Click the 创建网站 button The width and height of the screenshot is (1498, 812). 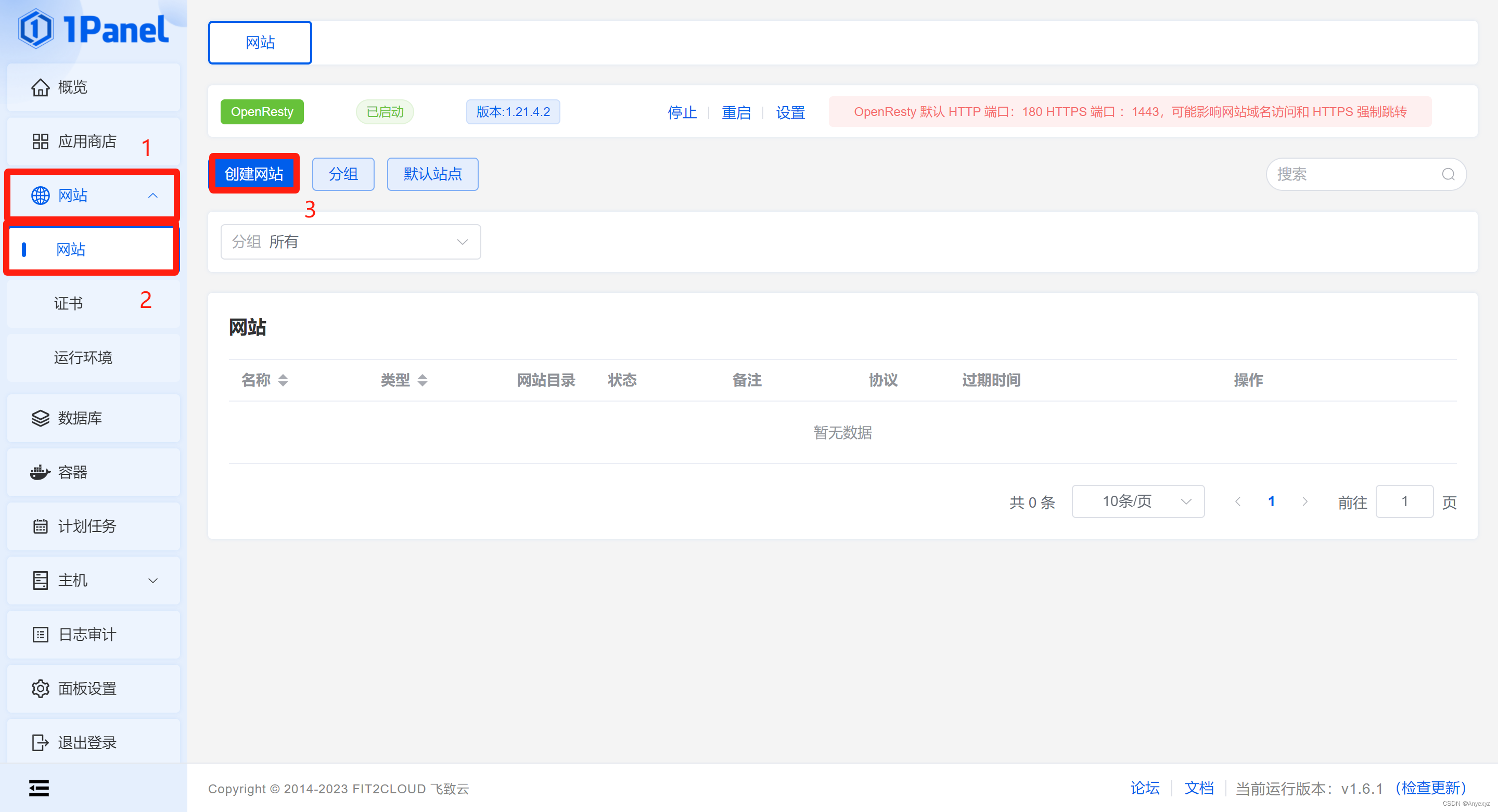pyautogui.click(x=253, y=174)
